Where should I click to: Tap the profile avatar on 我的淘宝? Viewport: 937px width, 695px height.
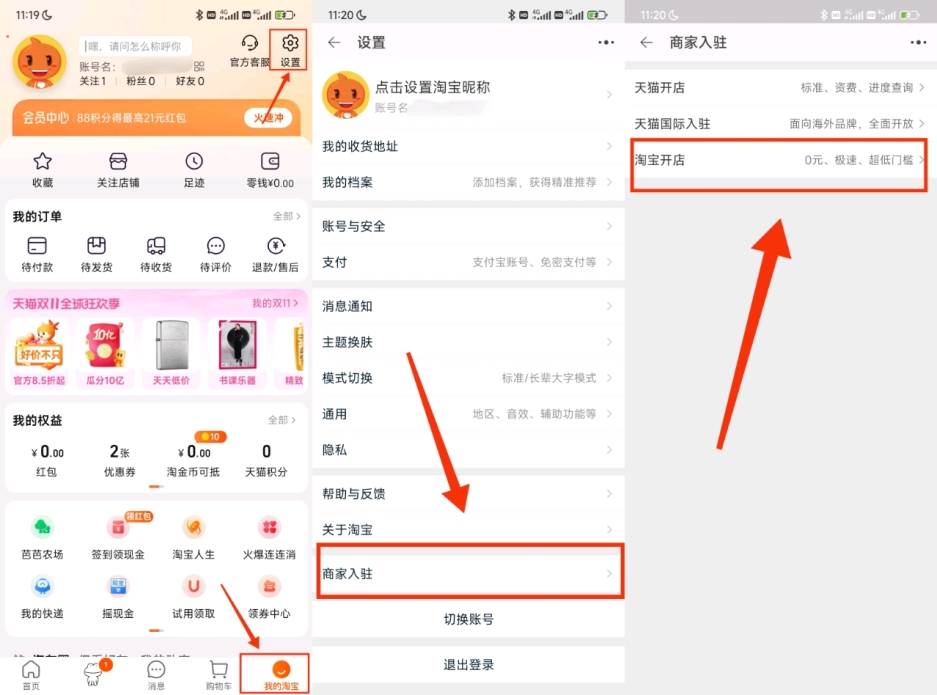click(39, 62)
